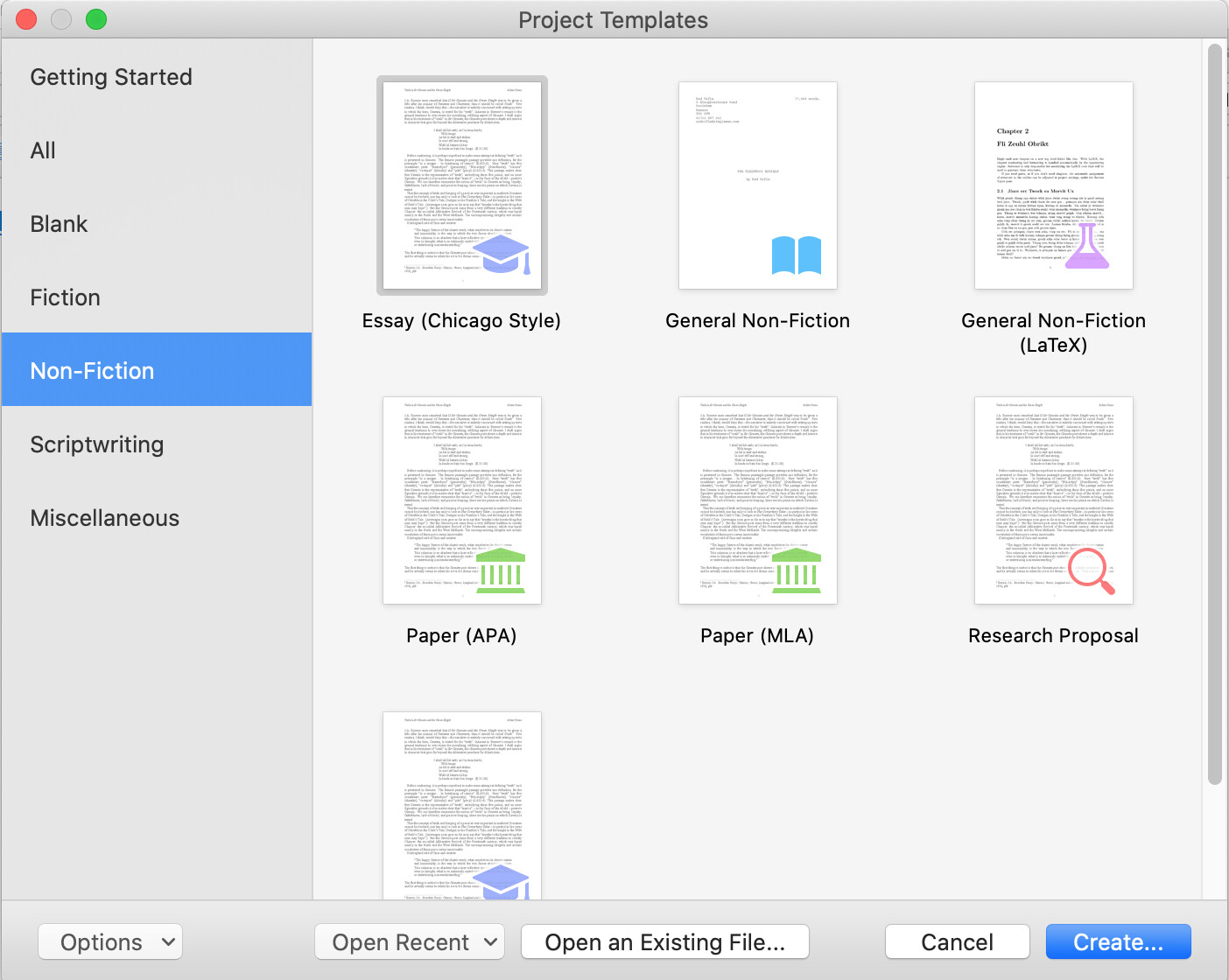Viewport: 1229px width, 980px height.
Task: Select the Essay (Chicago Style) template icon
Action: pyautogui.click(x=461, y=185)
